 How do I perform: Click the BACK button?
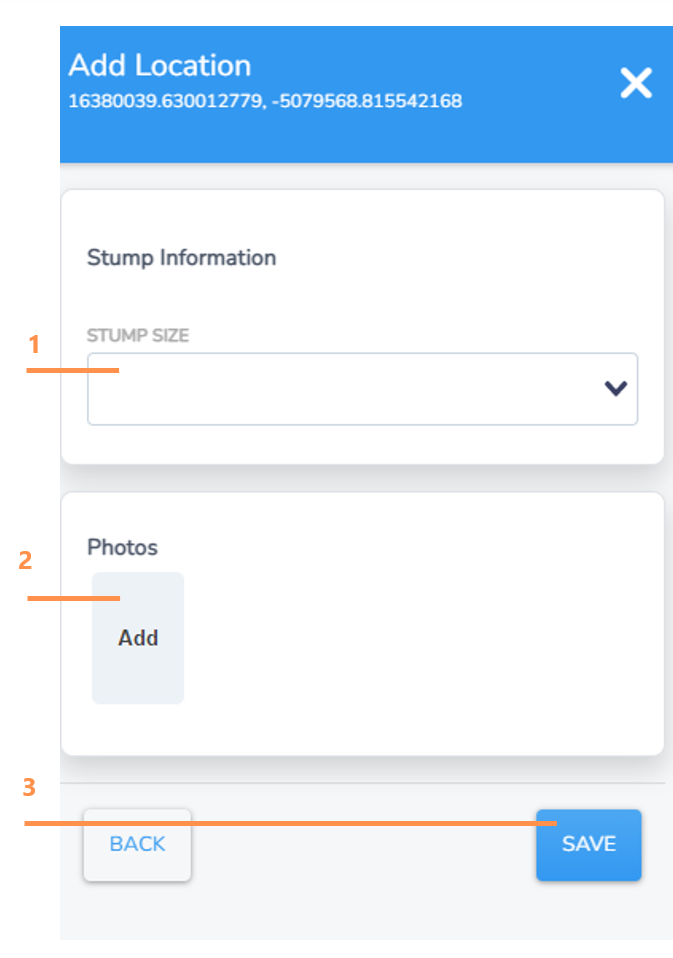[137, 845]
